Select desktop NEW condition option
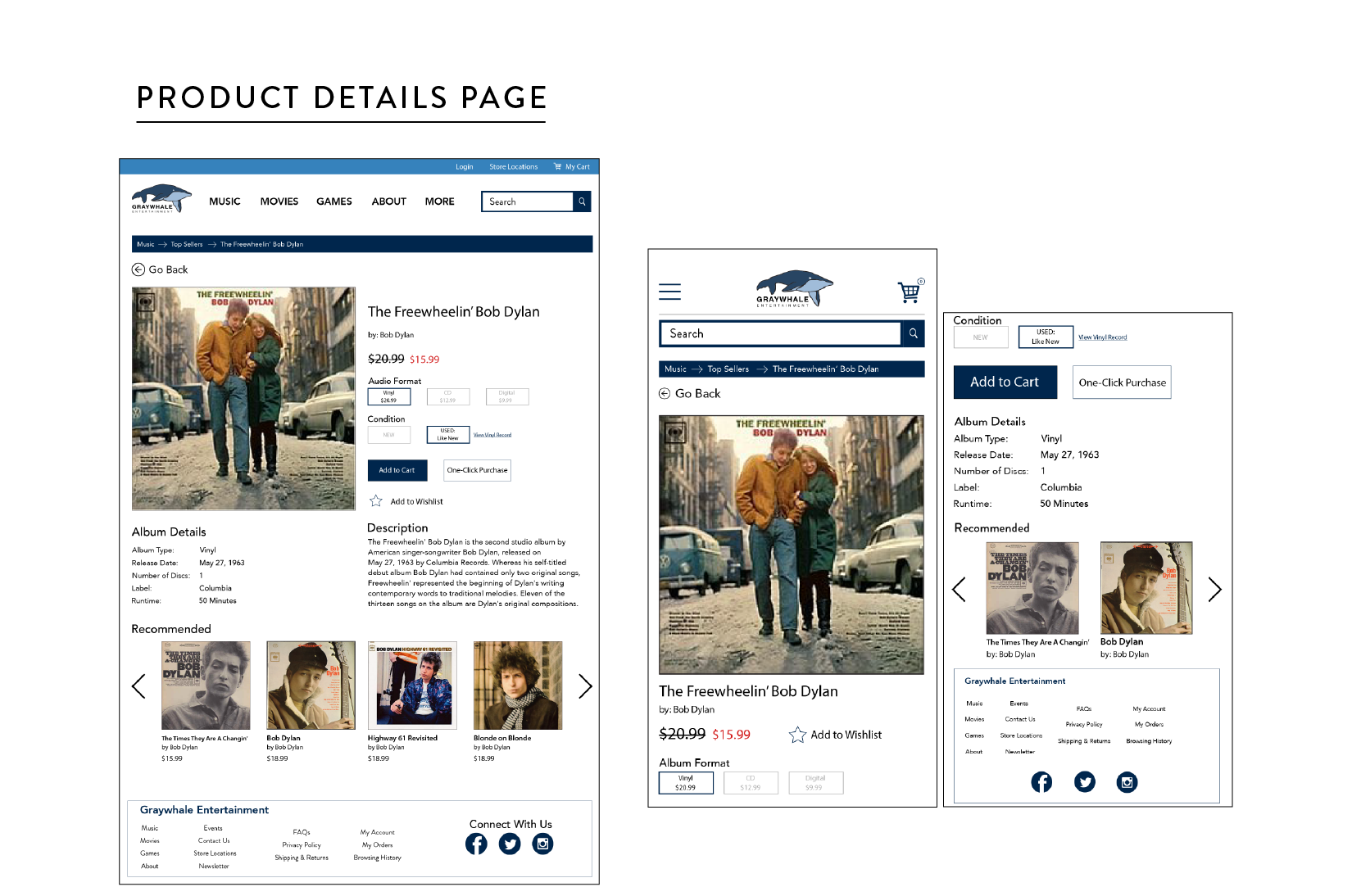The height and width of the screenshot is (896, 1352). point(389,435)
